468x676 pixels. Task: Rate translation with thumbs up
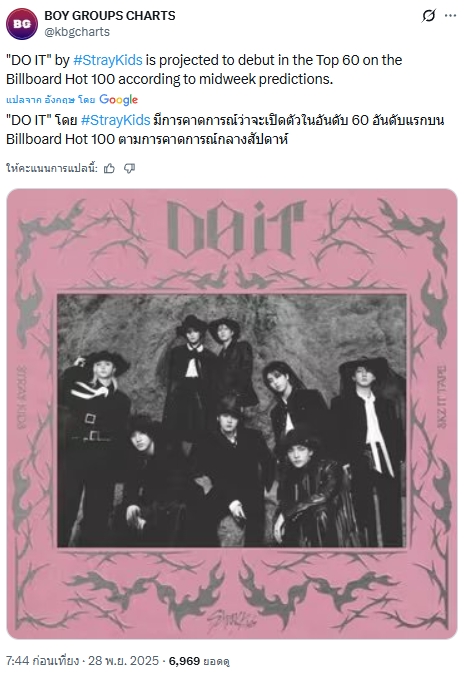pyautogui.click(x=109, y=168)
